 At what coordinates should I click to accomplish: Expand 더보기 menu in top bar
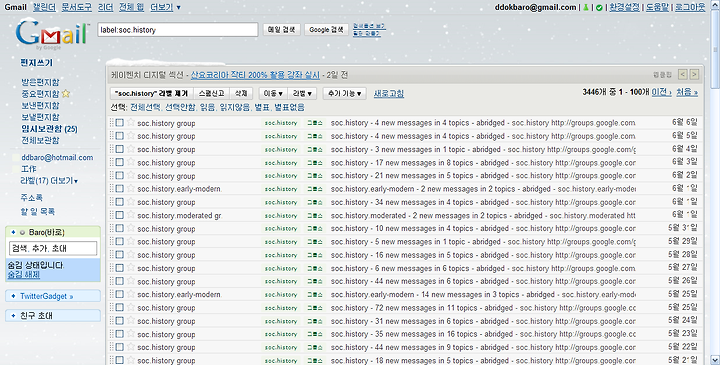click(x=165, y=7)
